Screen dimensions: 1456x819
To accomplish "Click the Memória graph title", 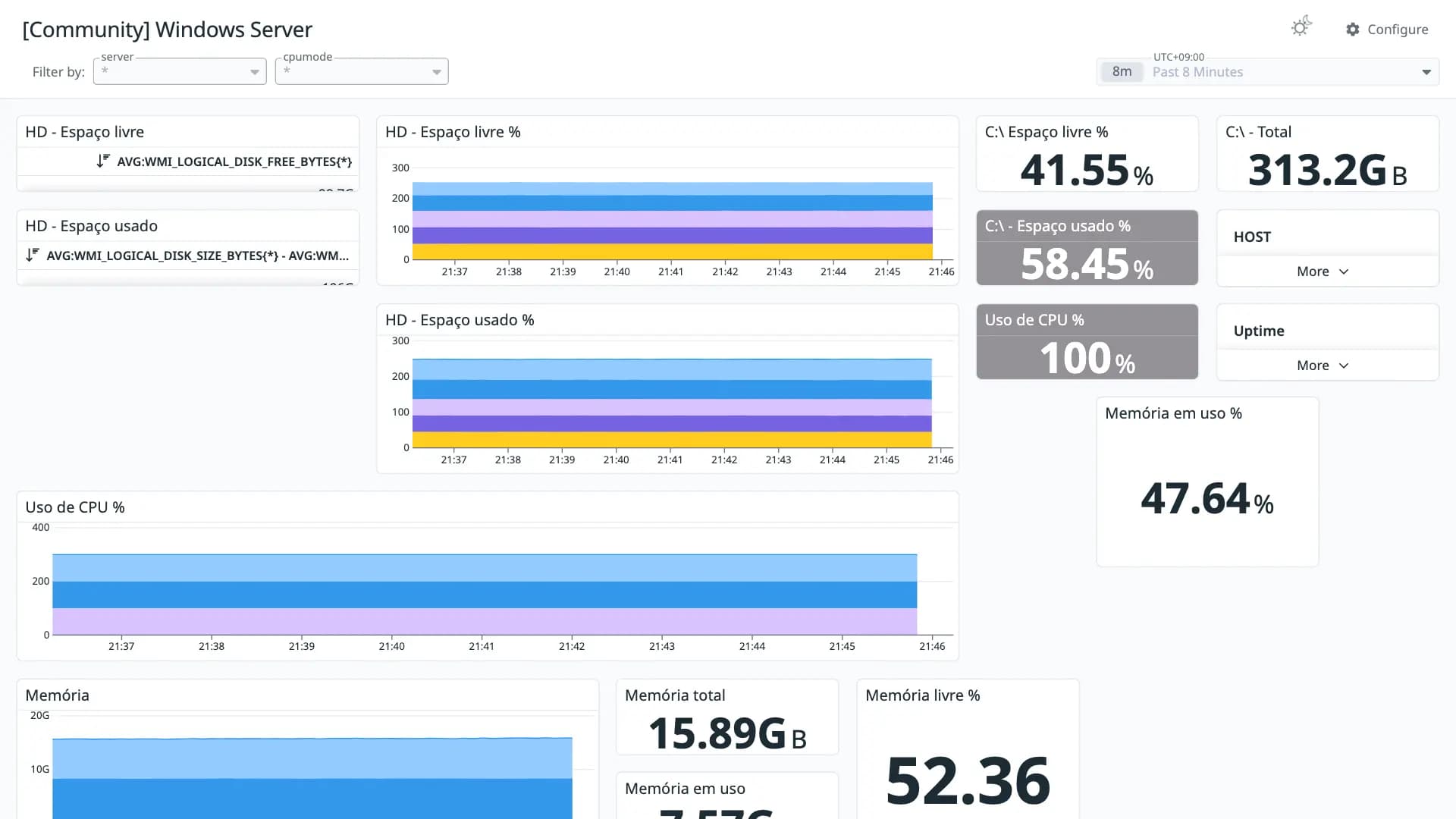I will point(57,695).
